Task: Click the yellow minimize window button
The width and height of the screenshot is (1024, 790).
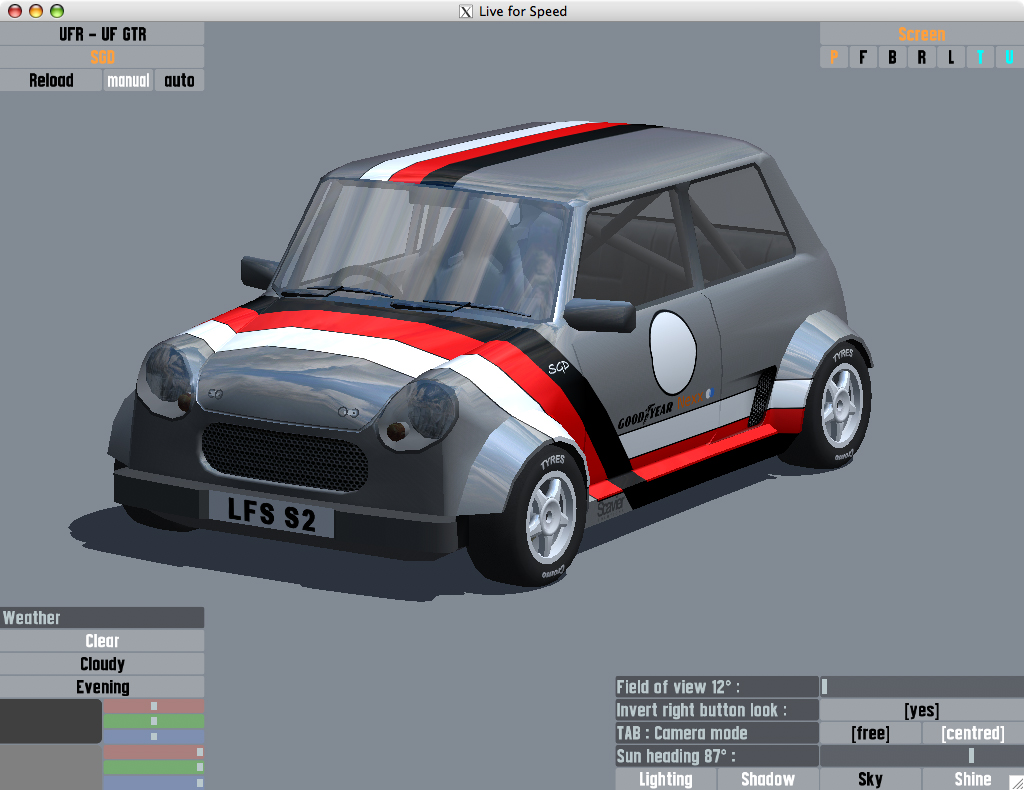Action: click(x=36, y=11)
